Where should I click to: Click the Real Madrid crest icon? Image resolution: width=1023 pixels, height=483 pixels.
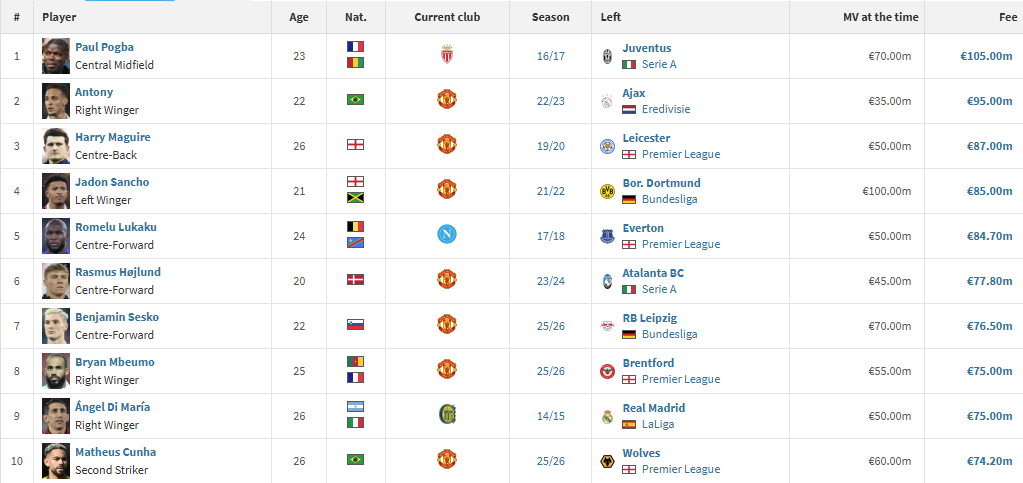pyautogui.click(x=607, y=416)
